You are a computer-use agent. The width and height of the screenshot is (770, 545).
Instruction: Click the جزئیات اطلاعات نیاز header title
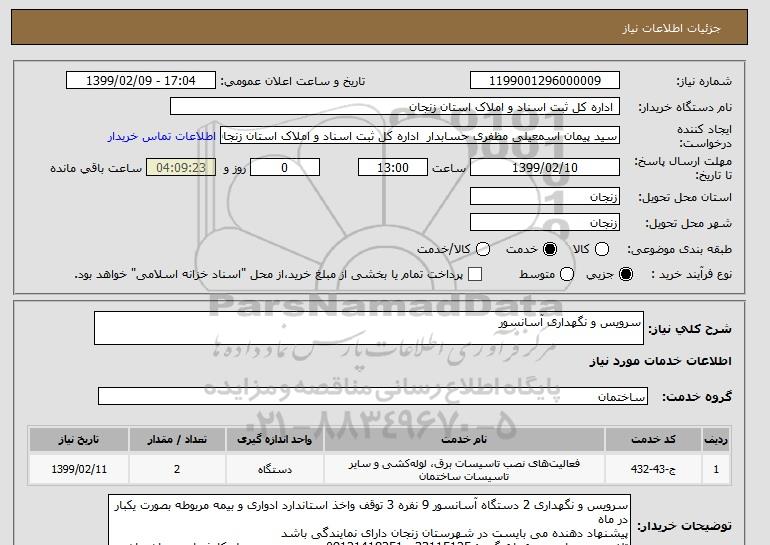671,28
